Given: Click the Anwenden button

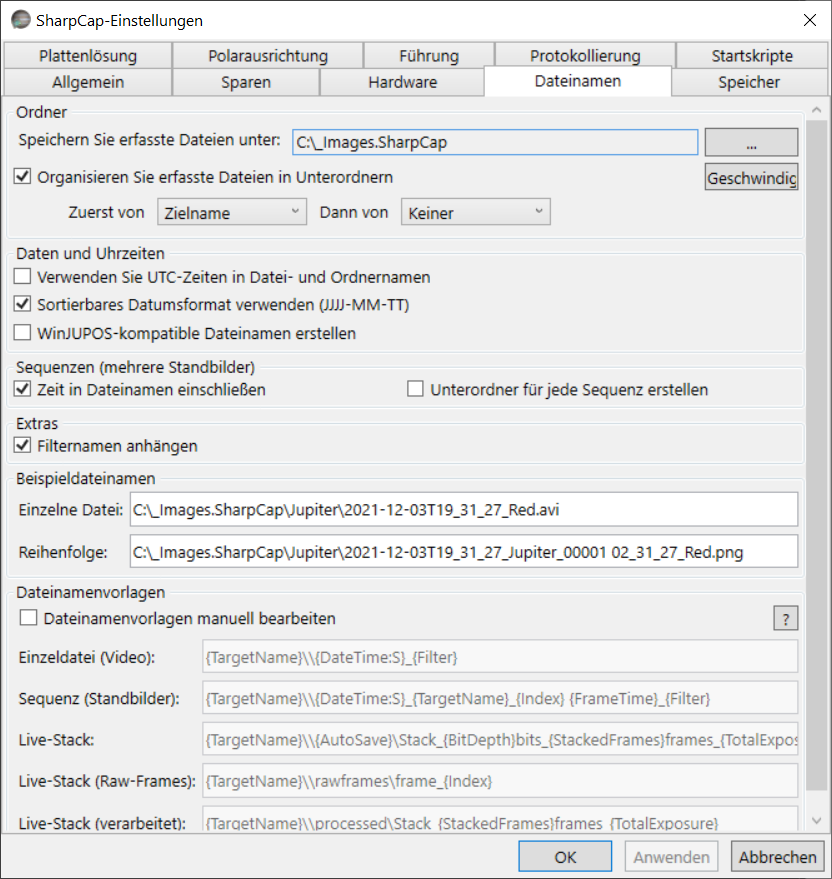Looking at the screenshot, I should coord(672,857).
